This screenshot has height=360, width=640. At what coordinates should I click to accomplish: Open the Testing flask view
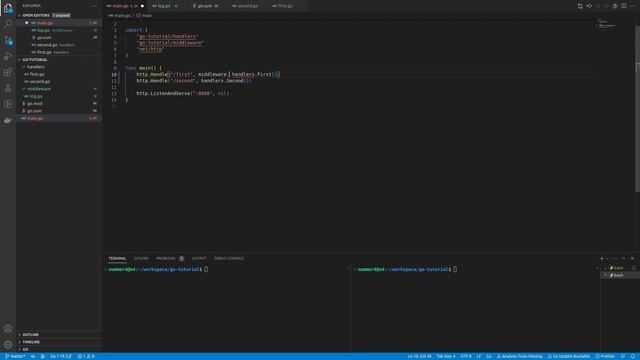tap(8, 88)
